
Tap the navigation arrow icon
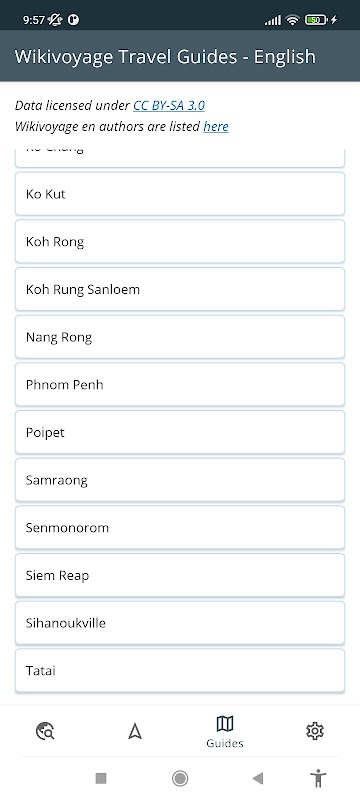(135, 731)
